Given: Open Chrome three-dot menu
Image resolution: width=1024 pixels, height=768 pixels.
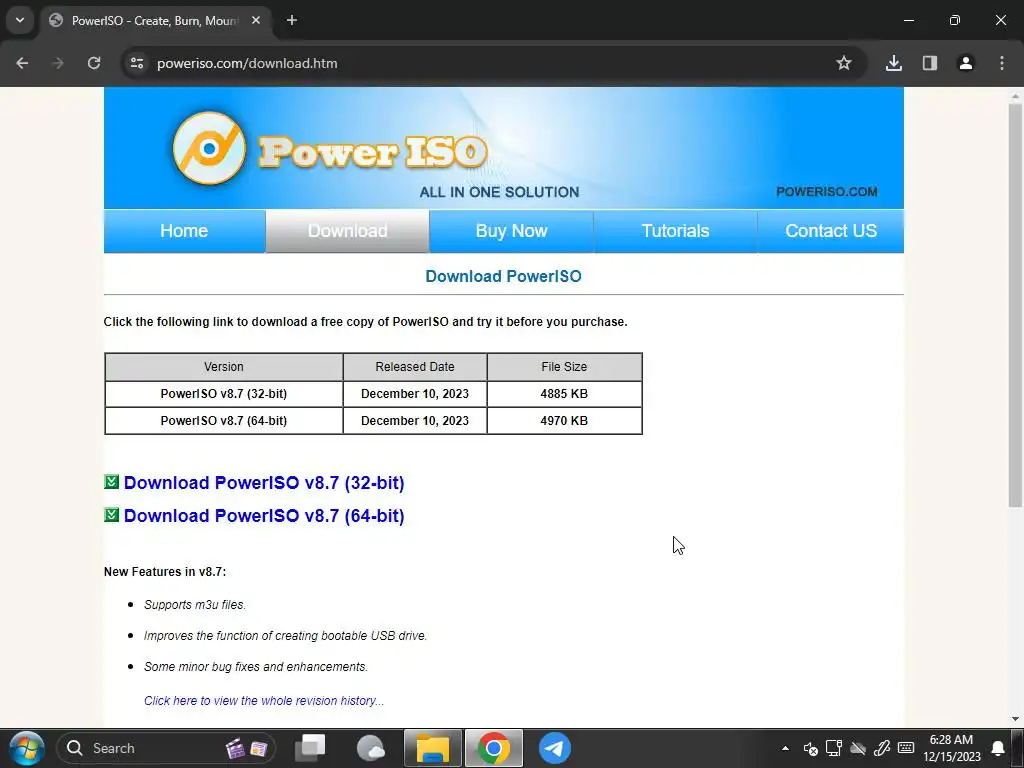Looking at the screenshot, I should (1002, 63).
